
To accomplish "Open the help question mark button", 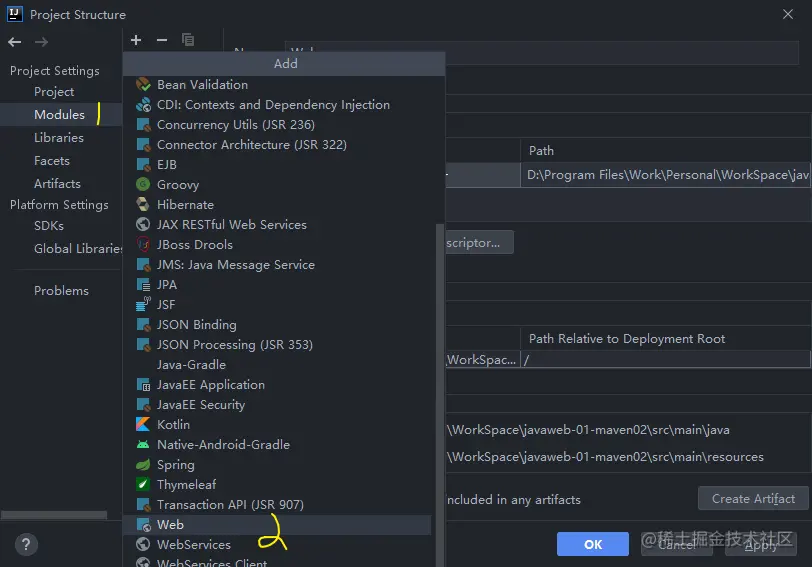I will tap(26, 545).
